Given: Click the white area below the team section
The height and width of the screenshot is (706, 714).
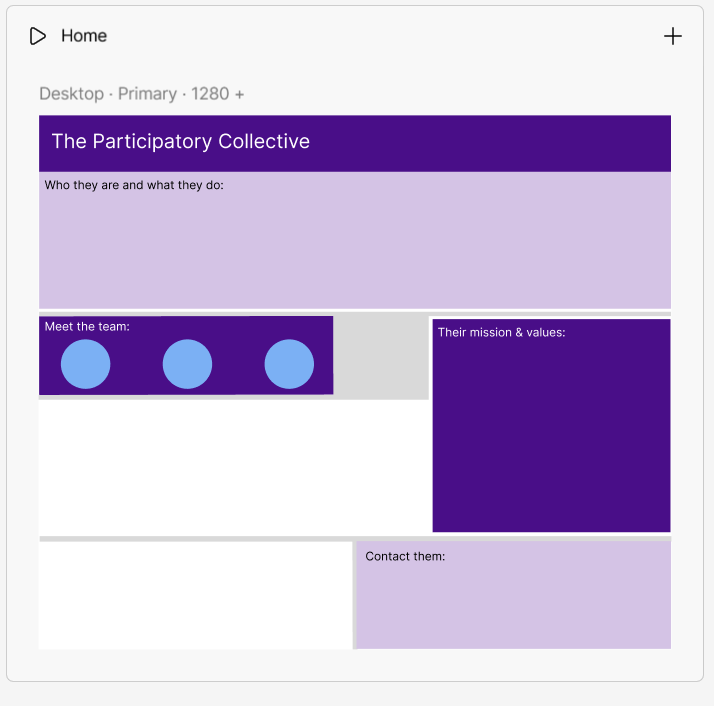Looking at the screenshot, I should point(235,467).
